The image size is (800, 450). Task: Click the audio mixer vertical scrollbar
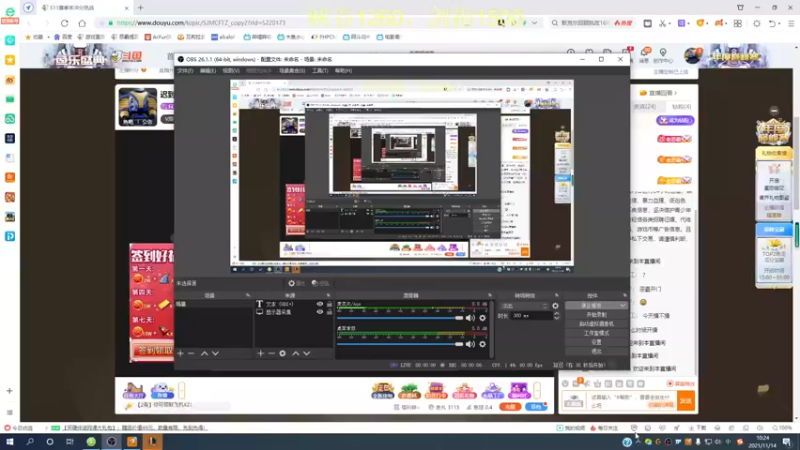click(492, 328)
